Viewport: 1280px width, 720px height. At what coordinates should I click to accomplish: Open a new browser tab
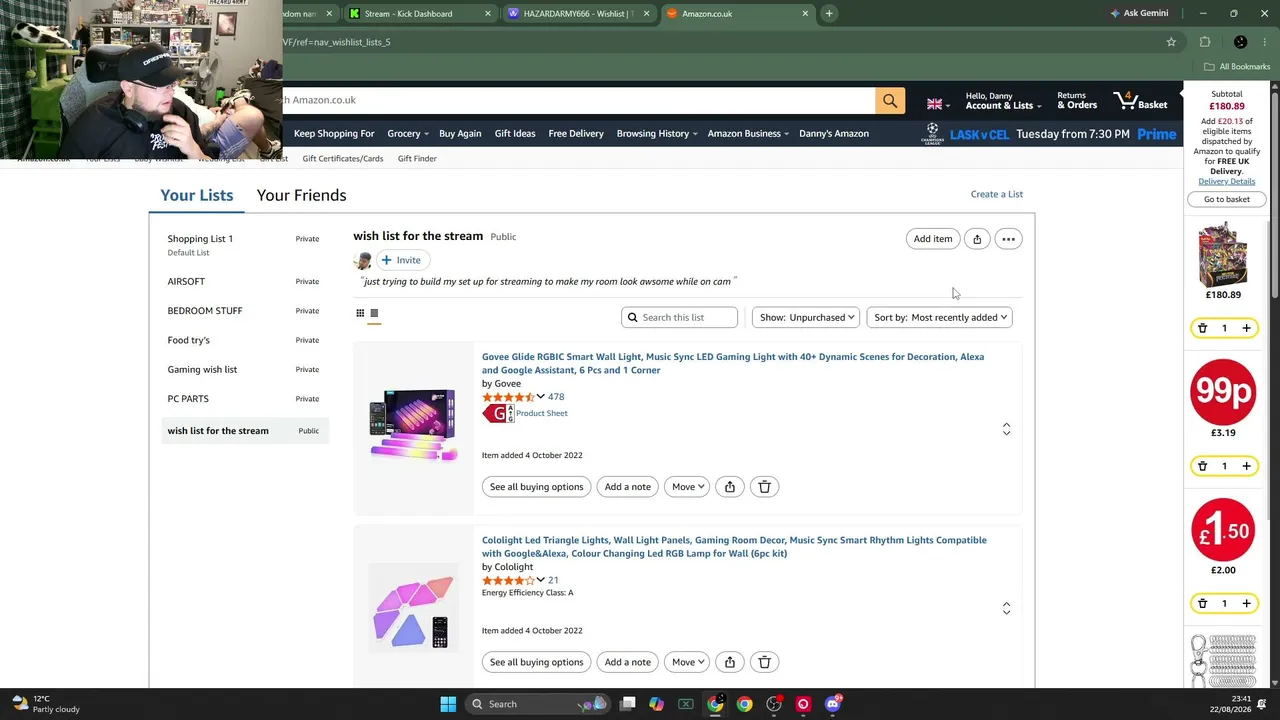point(829,13)
